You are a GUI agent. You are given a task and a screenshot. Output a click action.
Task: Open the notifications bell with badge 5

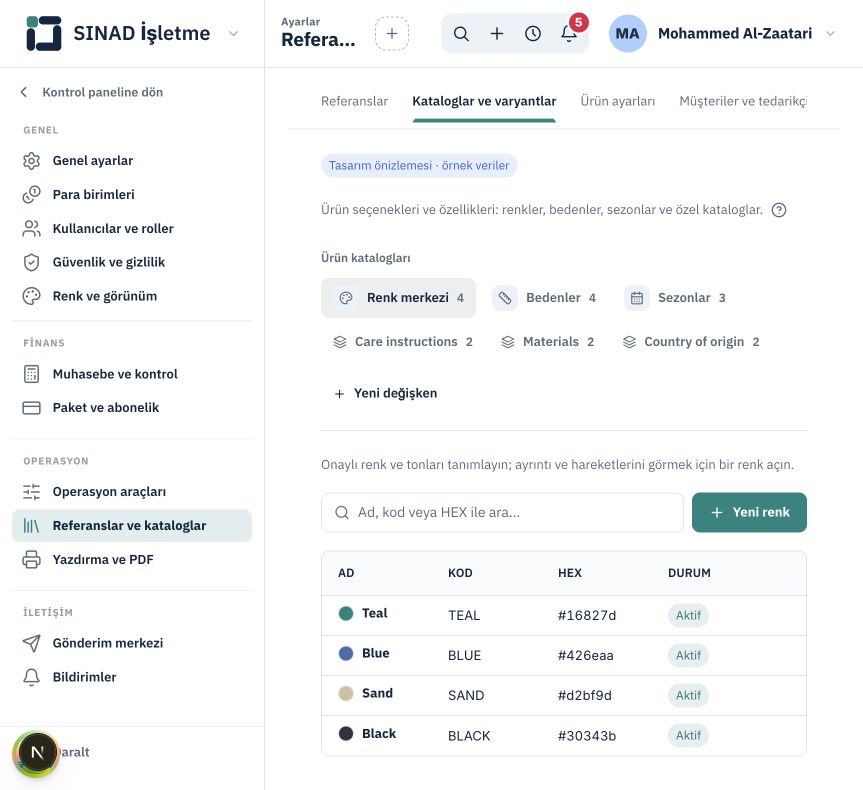pyautogui.click(x=569, y=34)
